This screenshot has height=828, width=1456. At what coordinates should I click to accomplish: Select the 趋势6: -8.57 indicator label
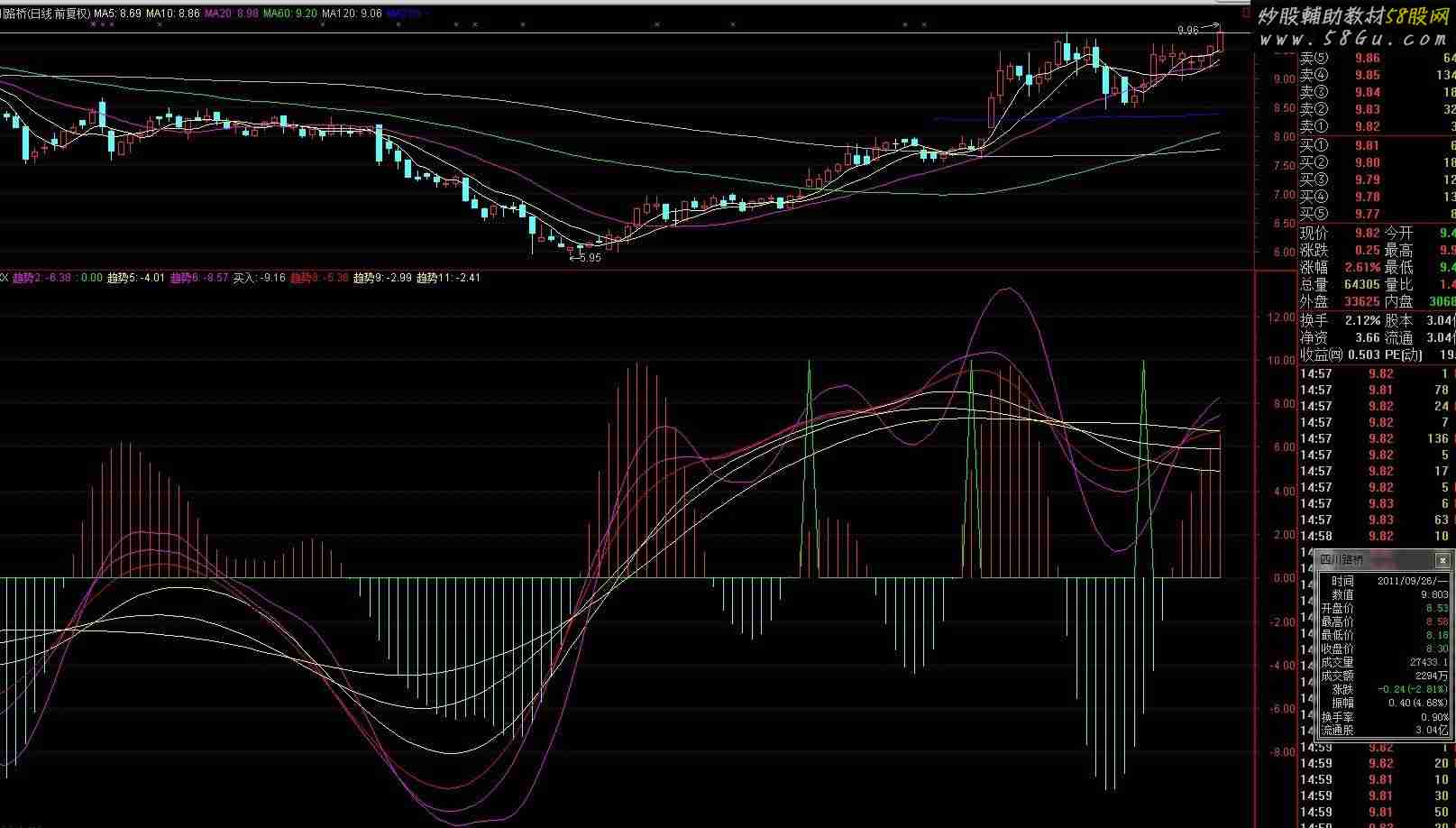[x=199, y=278]
